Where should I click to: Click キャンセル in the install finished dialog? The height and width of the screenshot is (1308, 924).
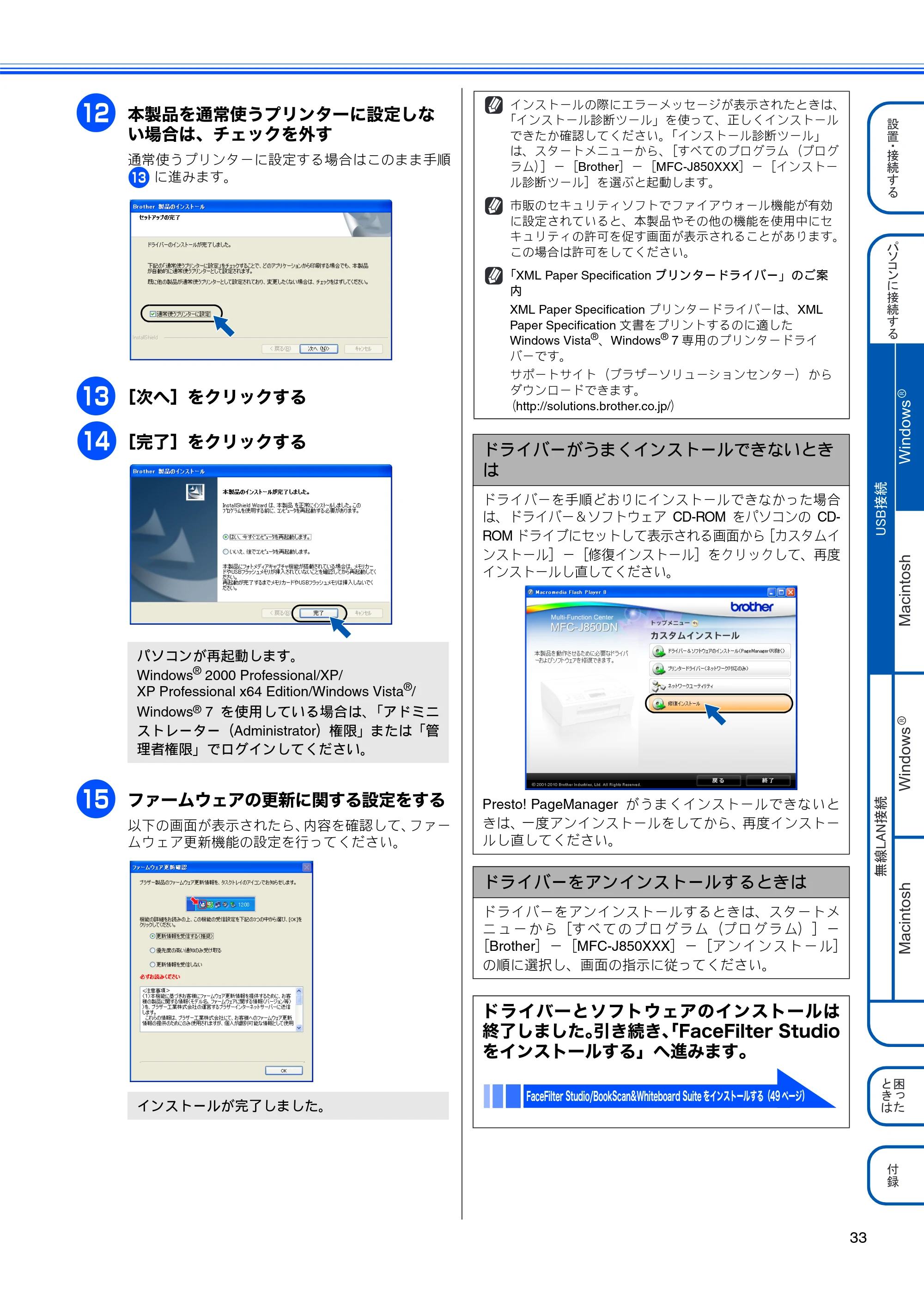tap(364, 613)
